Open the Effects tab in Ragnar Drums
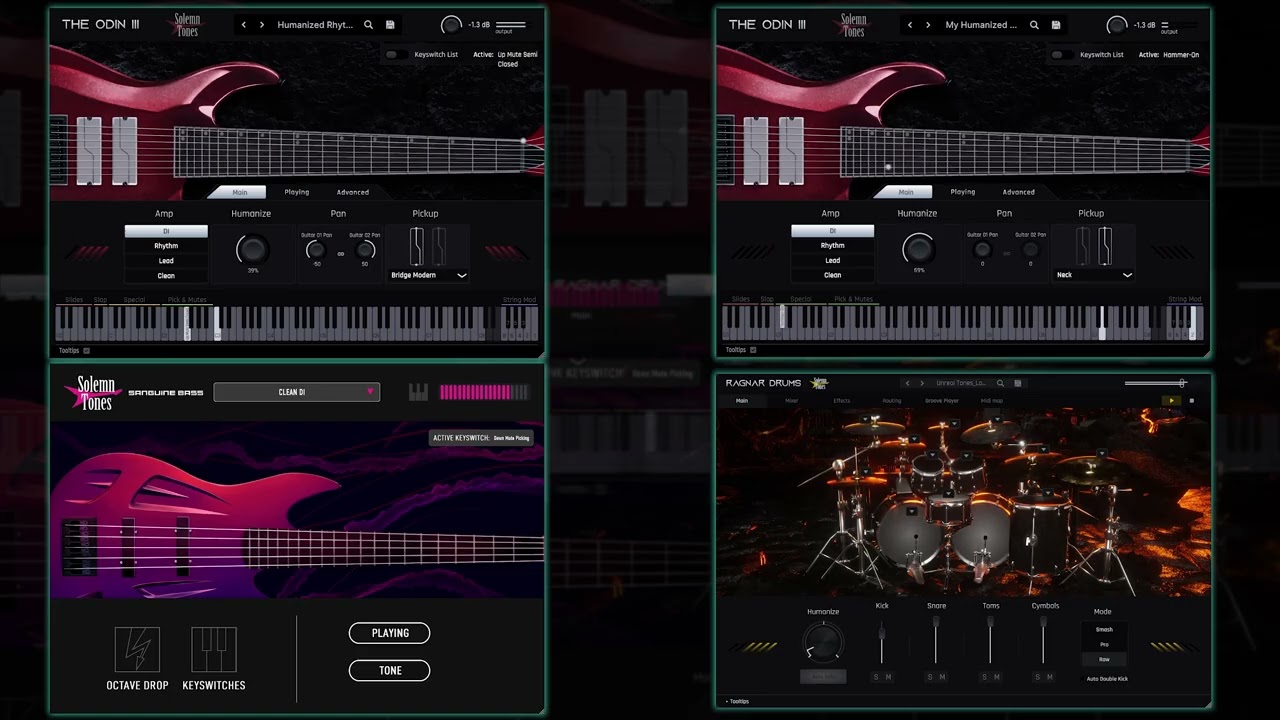1280x720 pixels. [x=842, y=401]
